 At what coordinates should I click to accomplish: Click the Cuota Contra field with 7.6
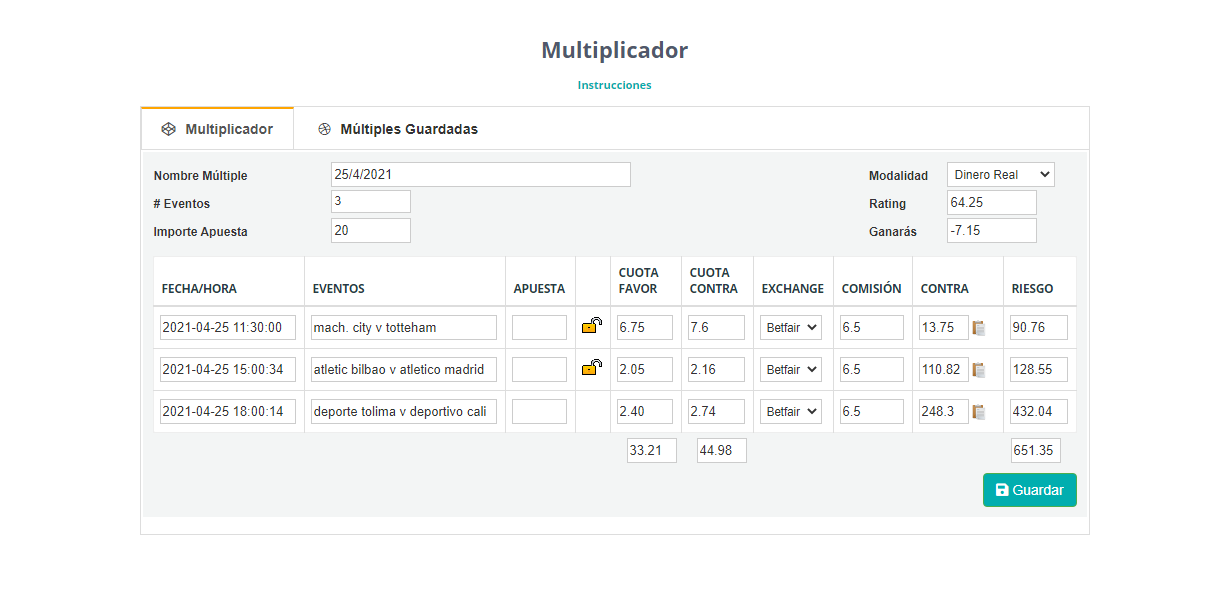[x=716, y=328]
